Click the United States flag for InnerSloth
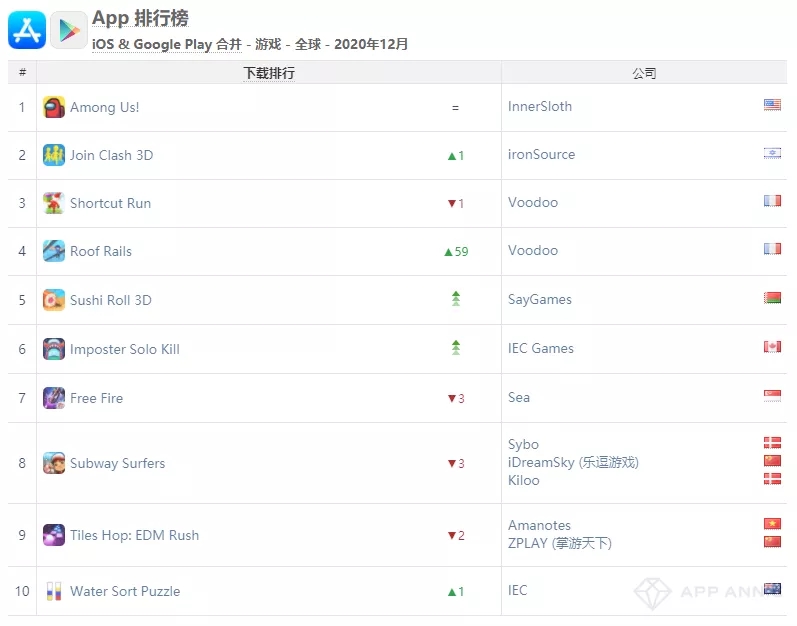The width and height of the screenshot is (797, 626). (772, 105)
